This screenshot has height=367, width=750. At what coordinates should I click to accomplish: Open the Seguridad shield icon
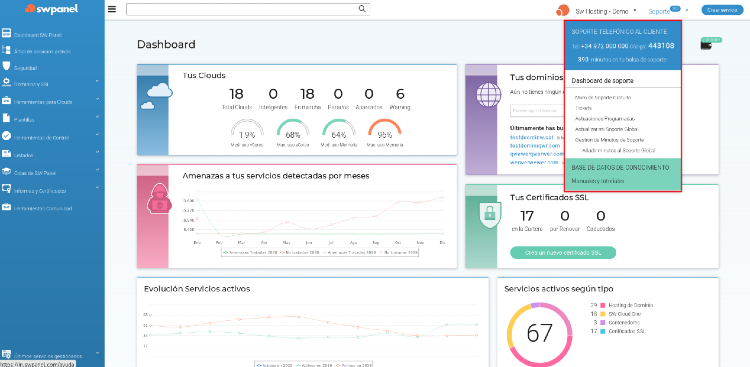pos(6,66)
